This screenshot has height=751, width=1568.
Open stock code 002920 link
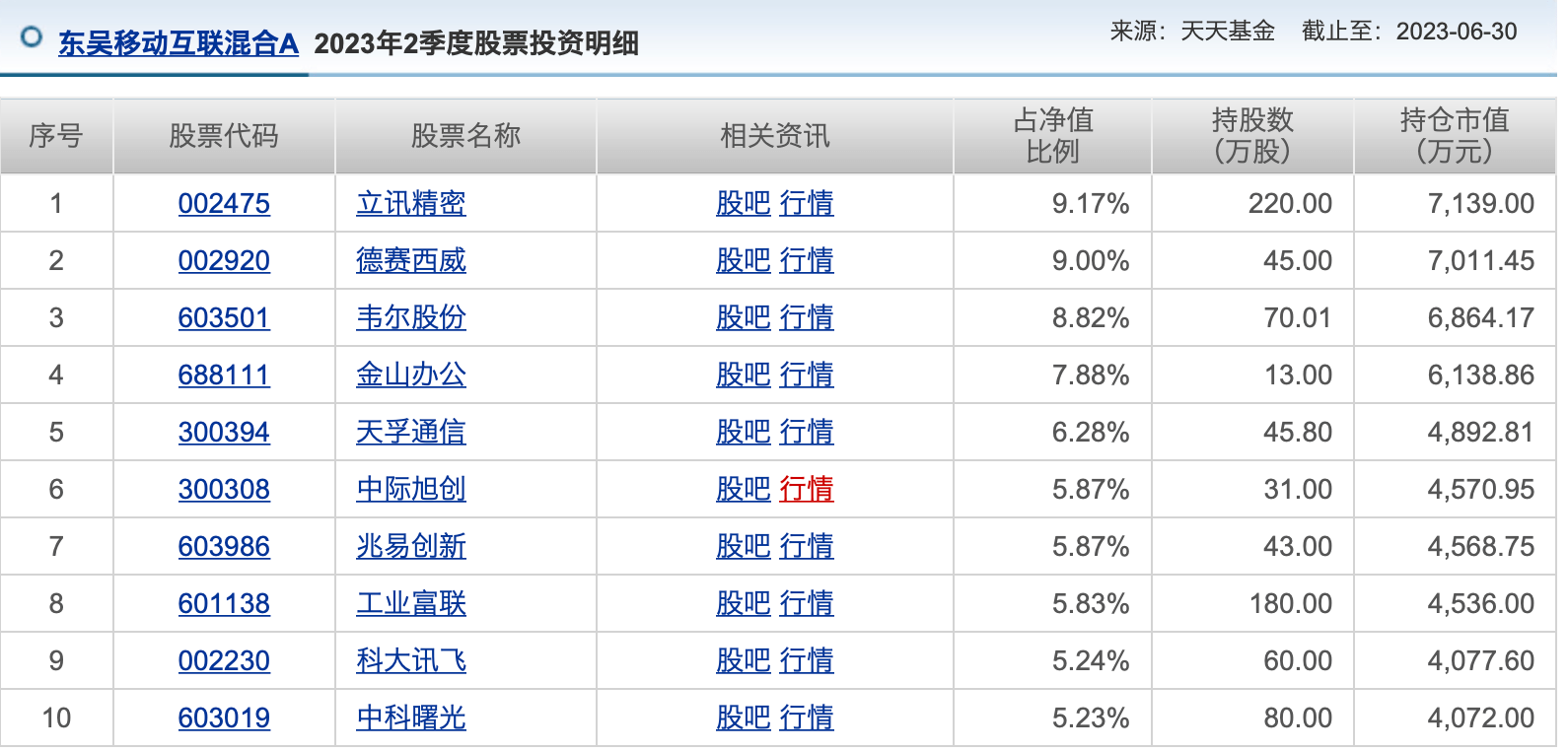click(x=224, y=261)
